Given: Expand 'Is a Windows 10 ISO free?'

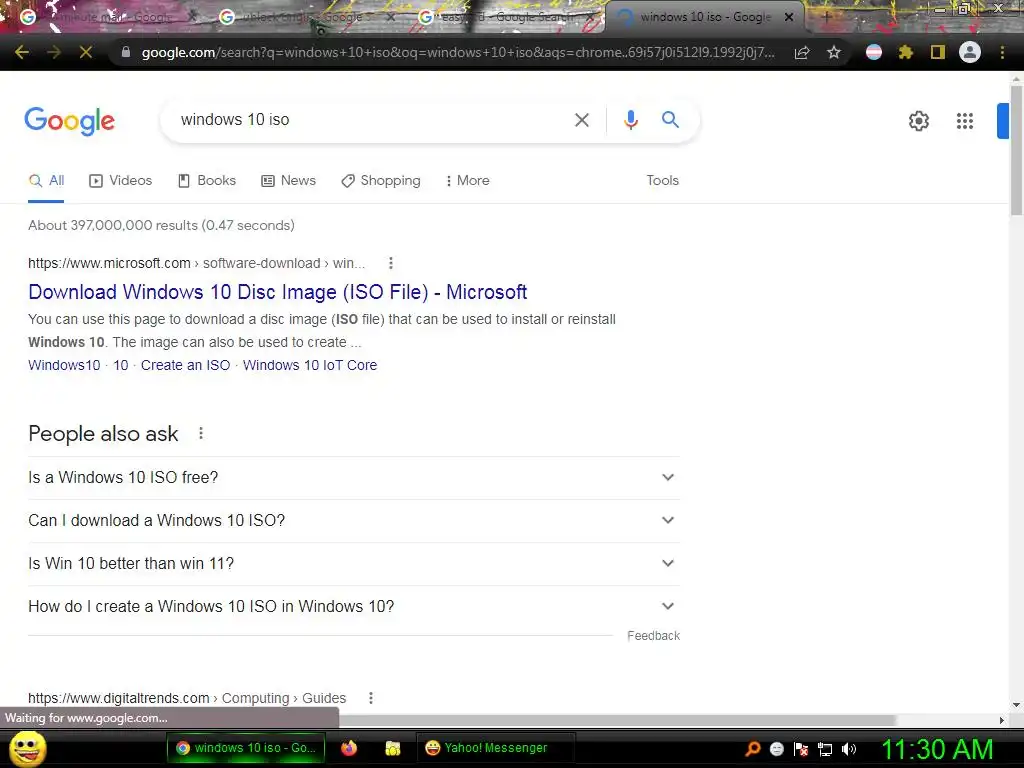Looking at the screenshot, I should pos(354,478).
